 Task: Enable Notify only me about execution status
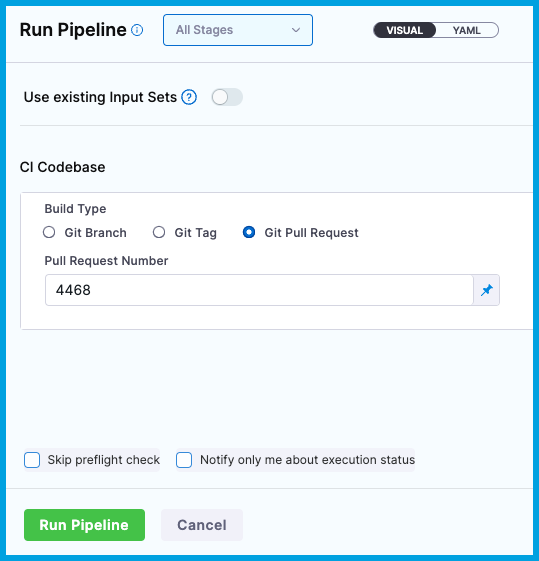click(184, 460)
